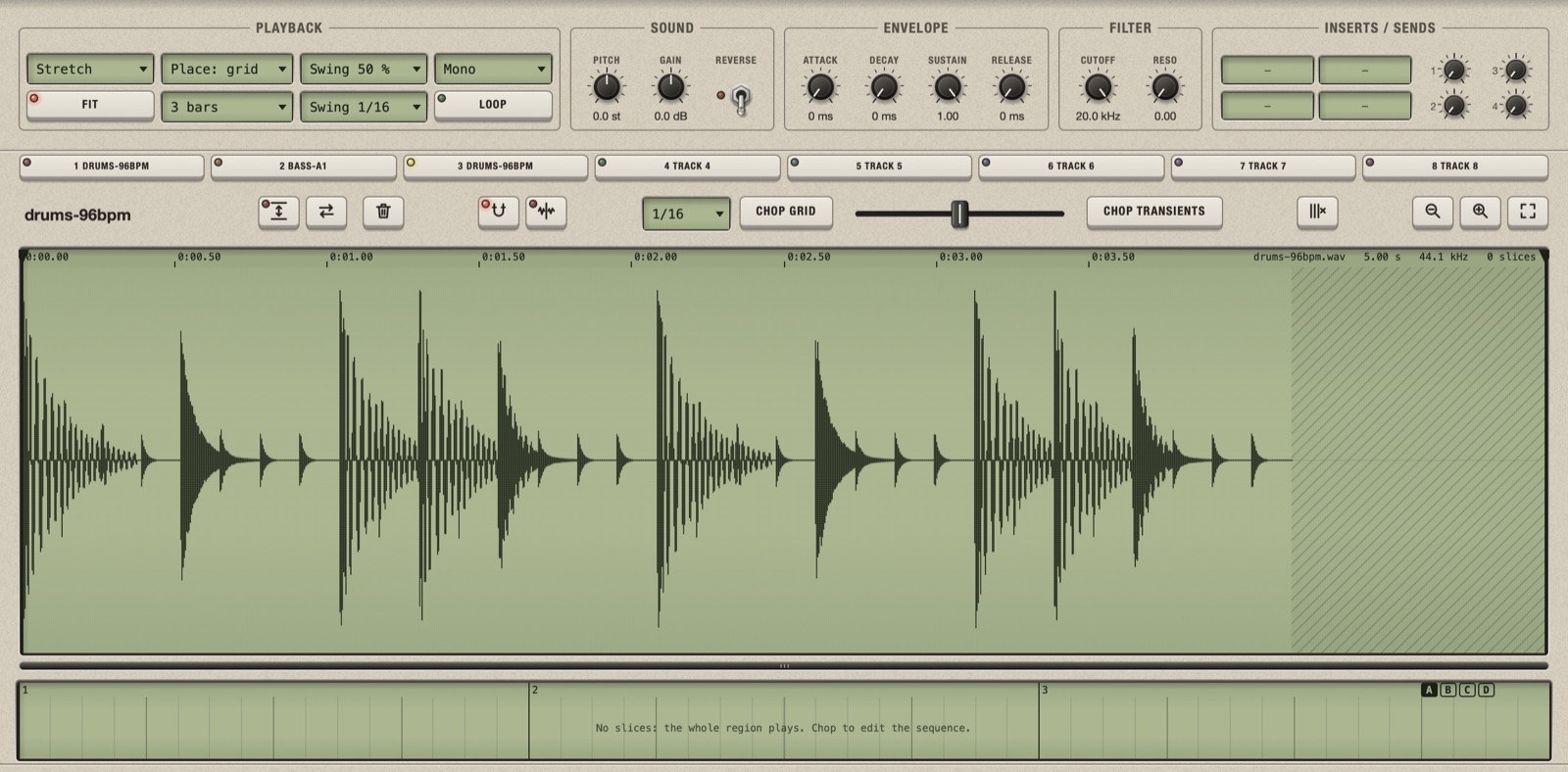Image resolution: width=1568 pixels, height=772 pixels.
Task: Click the waveform horizontal scrollbar
Action: click(x=784, y=666)
